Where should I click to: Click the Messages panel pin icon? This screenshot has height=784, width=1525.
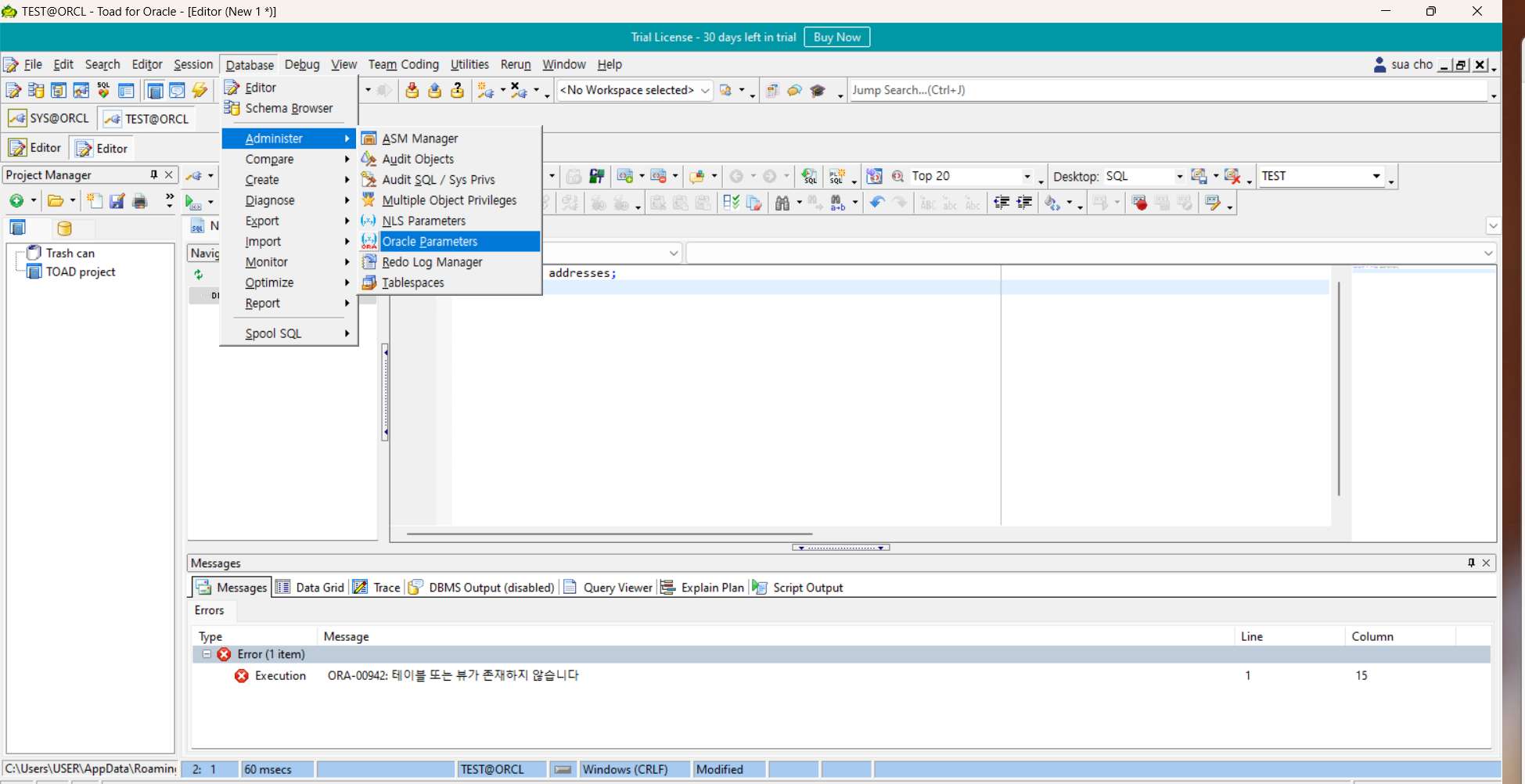coord(1471,563)
